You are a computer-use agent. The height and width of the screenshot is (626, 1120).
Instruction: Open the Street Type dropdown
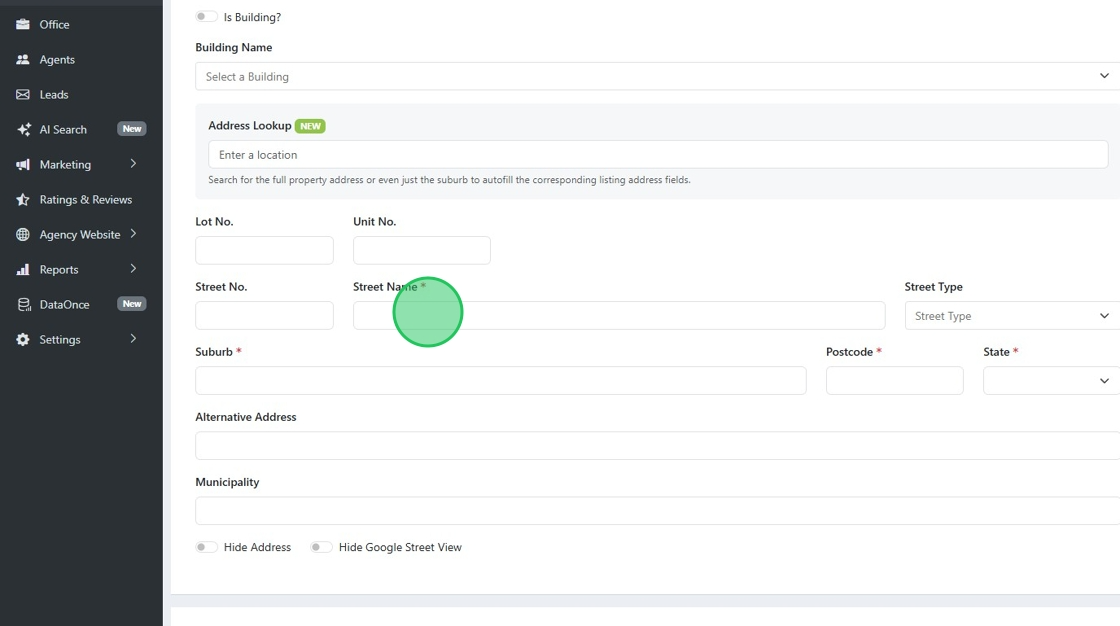[x=1011, y=316]
